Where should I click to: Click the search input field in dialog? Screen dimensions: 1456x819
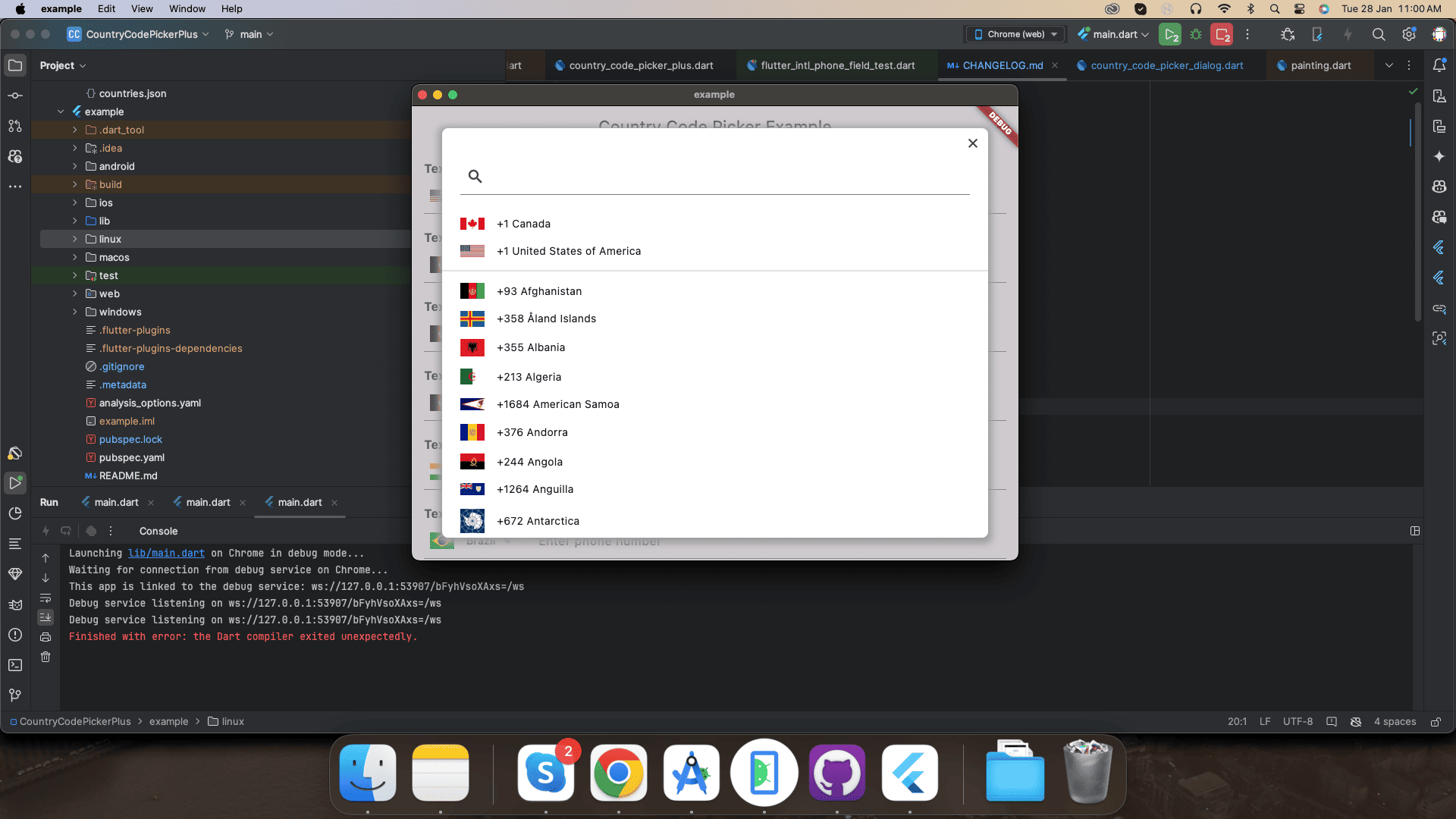pyautogui.click(x=715, y=177)
